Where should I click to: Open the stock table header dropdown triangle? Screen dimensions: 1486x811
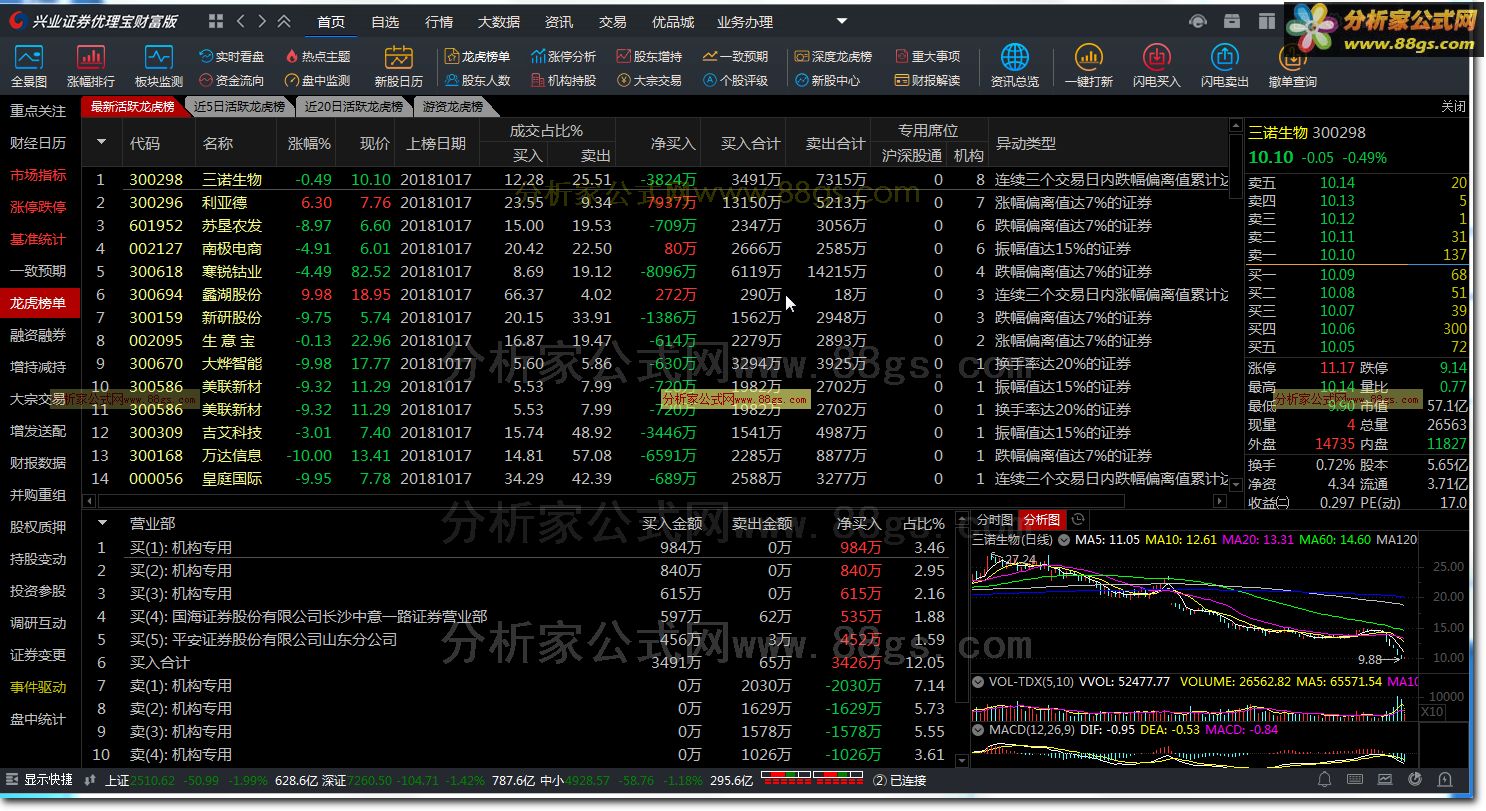click(101, 143)
